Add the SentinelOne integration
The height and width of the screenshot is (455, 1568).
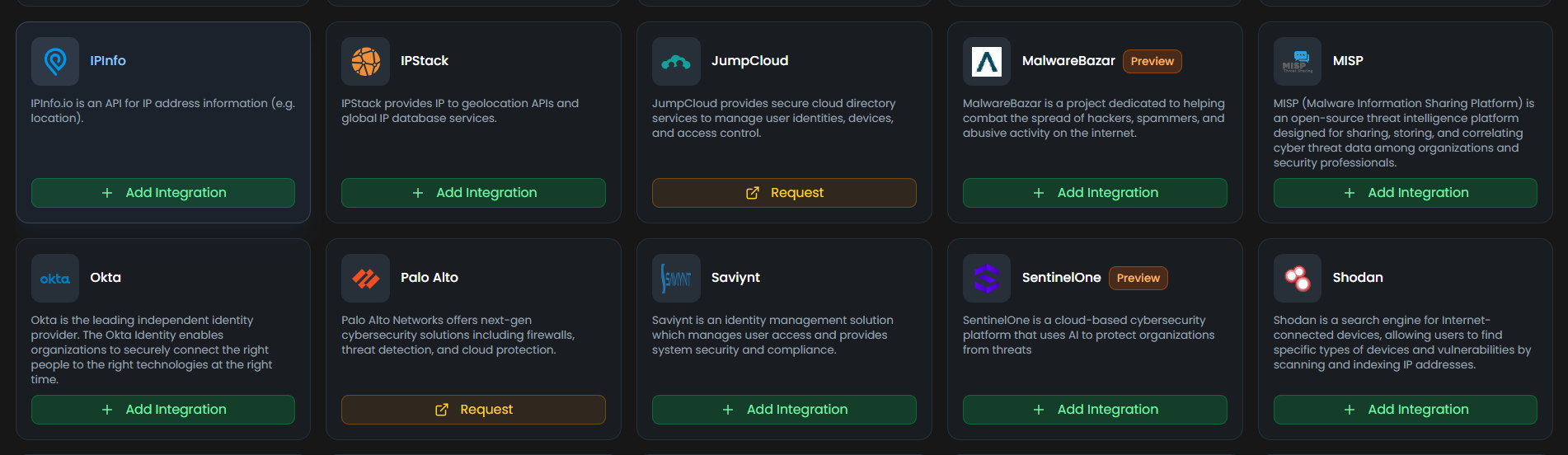pyautogui.click(x=1095, y=410)
